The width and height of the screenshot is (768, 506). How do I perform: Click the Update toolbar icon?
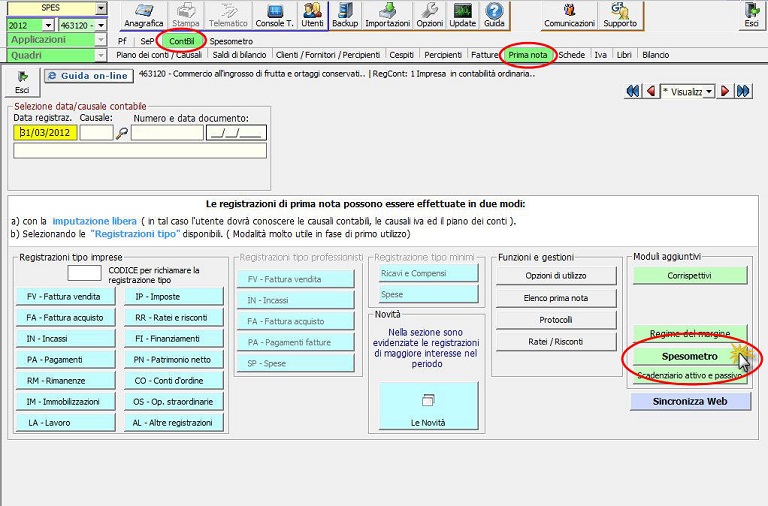(x=462, y=15)
